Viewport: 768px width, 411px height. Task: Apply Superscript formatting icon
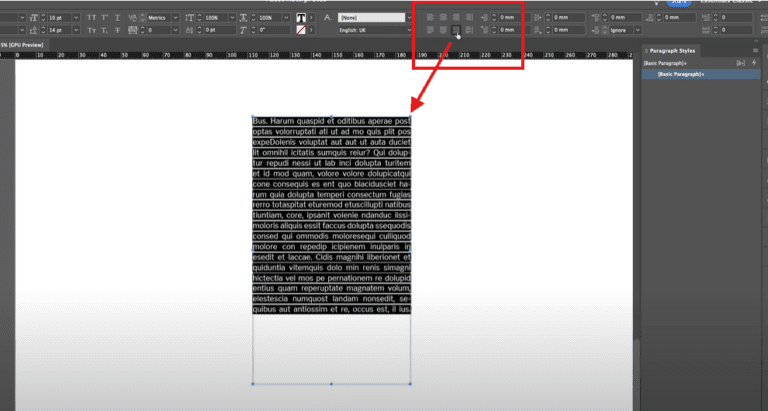[x=105, y=18]
